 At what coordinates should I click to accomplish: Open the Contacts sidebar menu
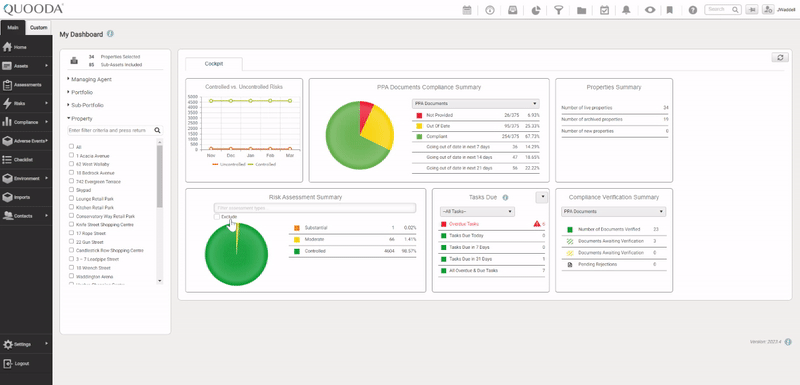pyautogui.click(x=26, y=216)
